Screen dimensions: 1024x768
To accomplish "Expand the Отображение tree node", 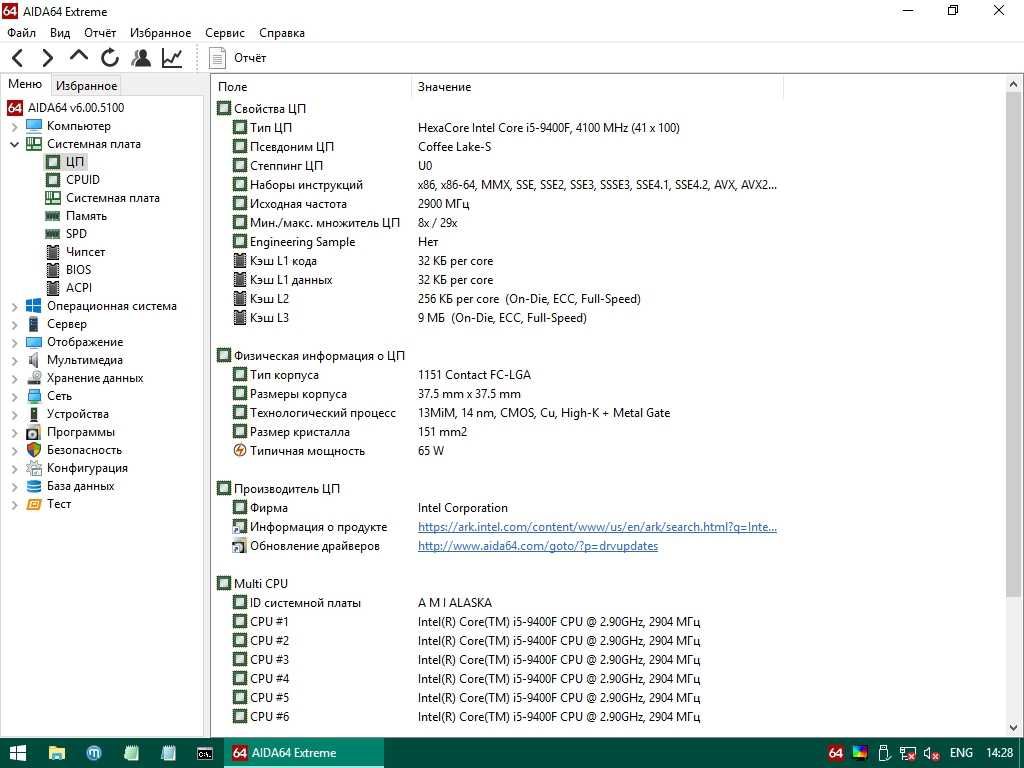I will 14,342.
